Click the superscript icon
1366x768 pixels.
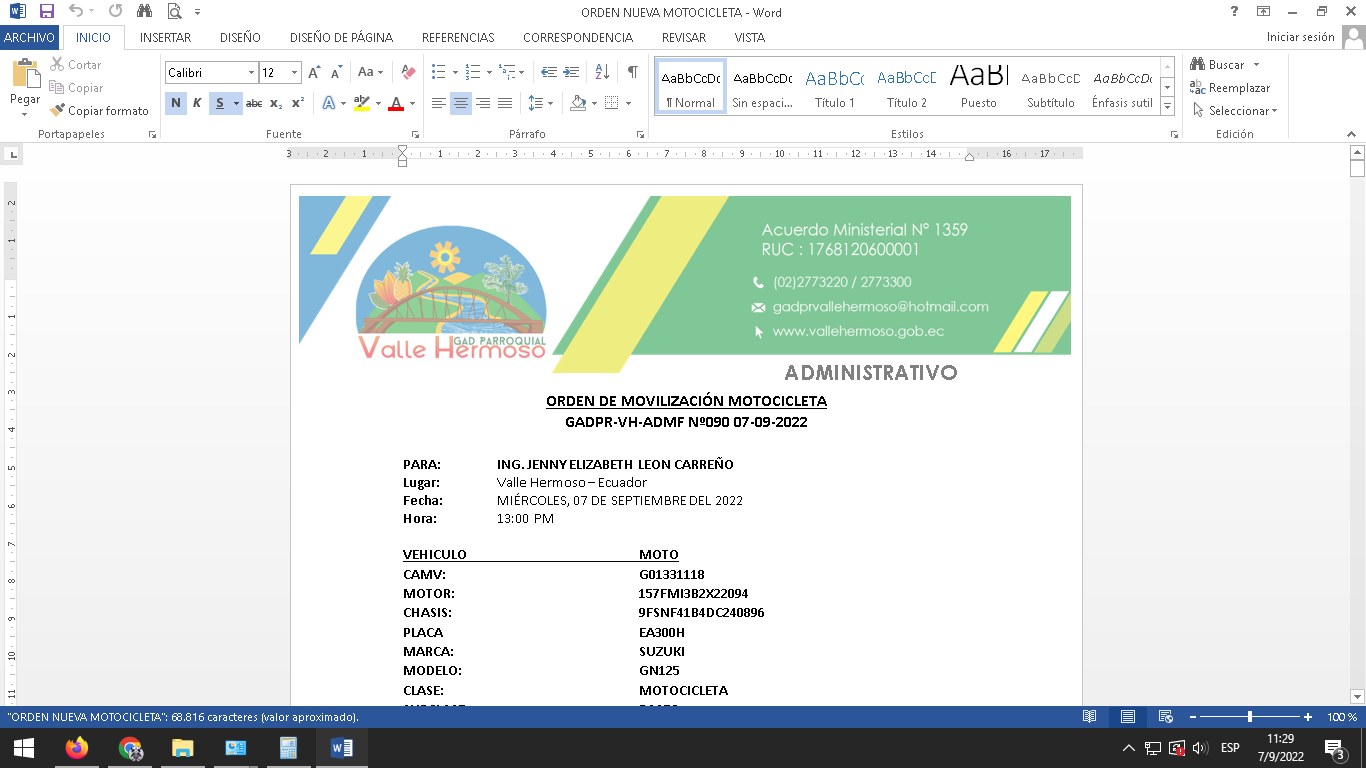[298, 103]
